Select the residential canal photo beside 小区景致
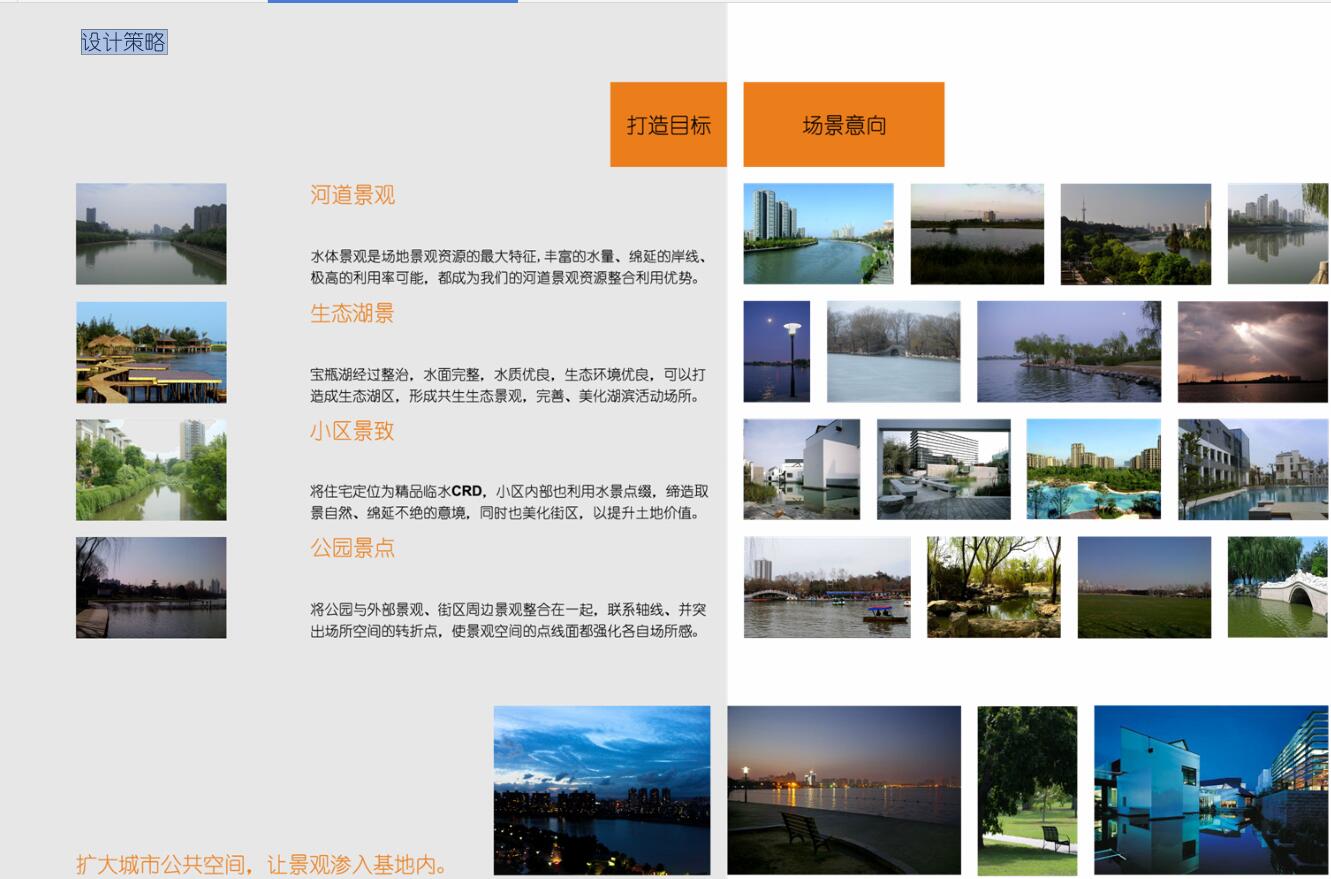Viewport: 1331px width, 879px height. point(151,470)
